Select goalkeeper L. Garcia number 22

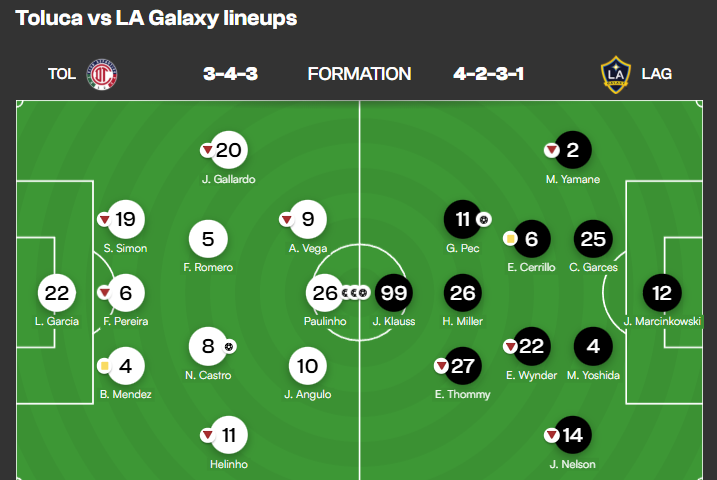(x=57, y=293)
